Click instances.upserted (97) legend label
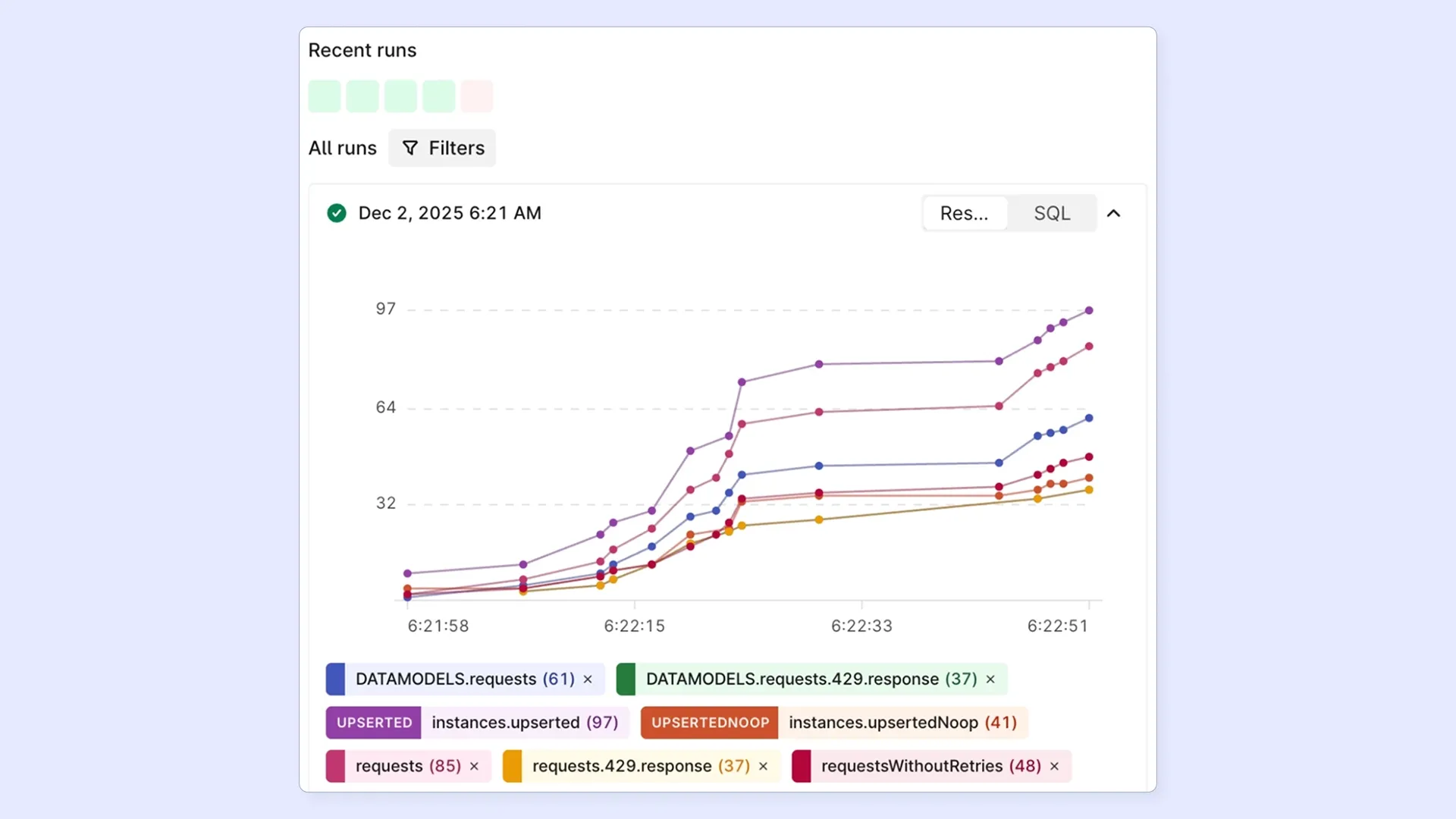This screenshot has height=819, width=1456. [525, 723]
